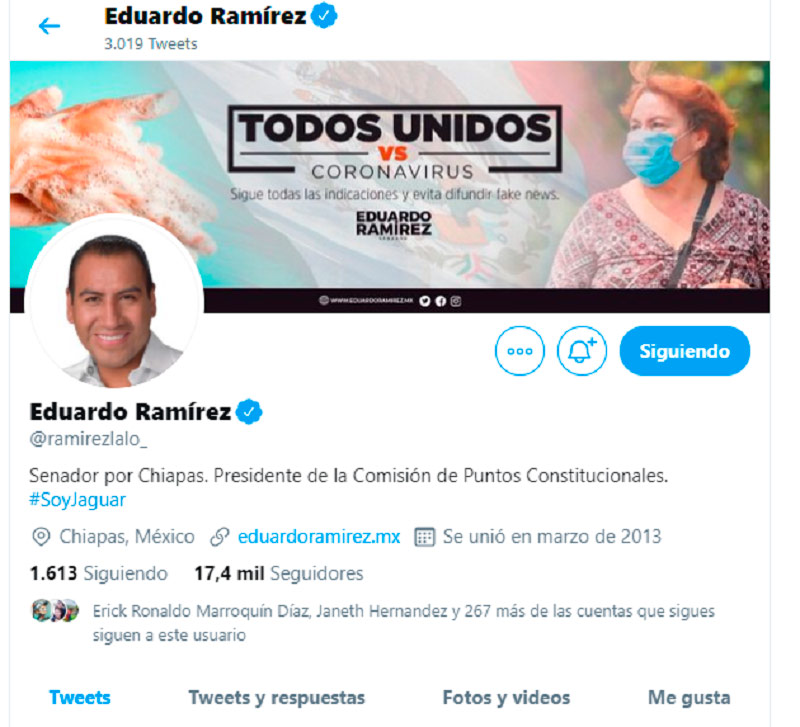
Task: Click the chain link icon
Action: (219, 537)
